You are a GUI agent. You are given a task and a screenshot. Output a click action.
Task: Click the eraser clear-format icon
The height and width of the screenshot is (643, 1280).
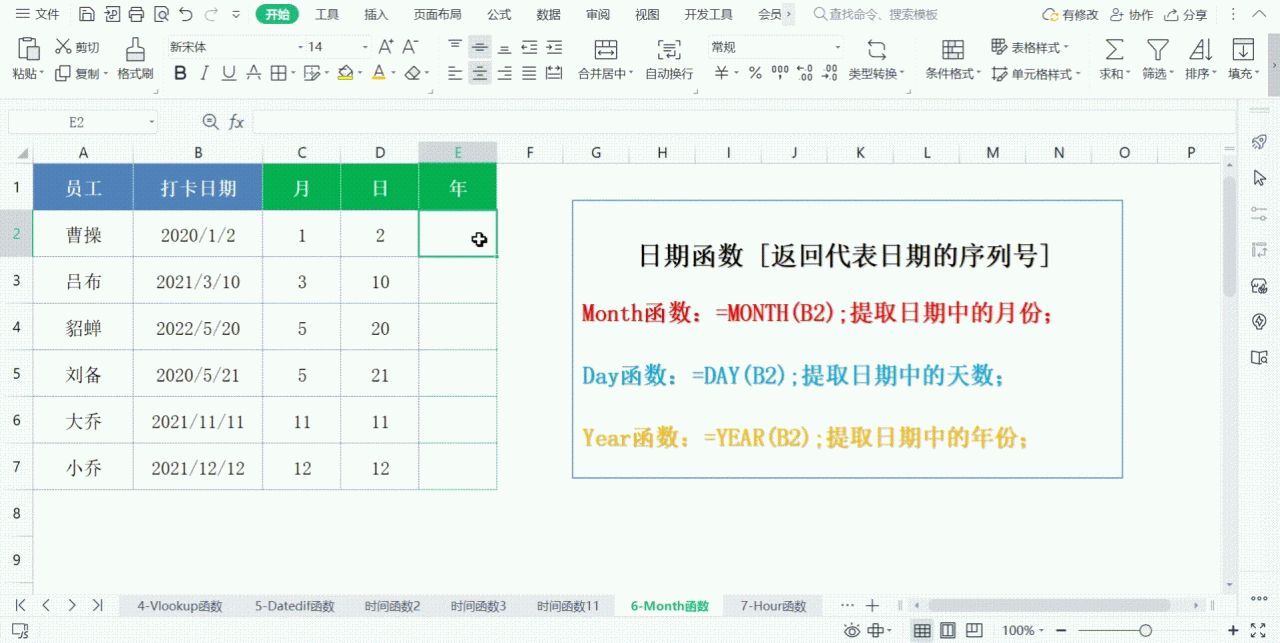(x=413, y=72)
